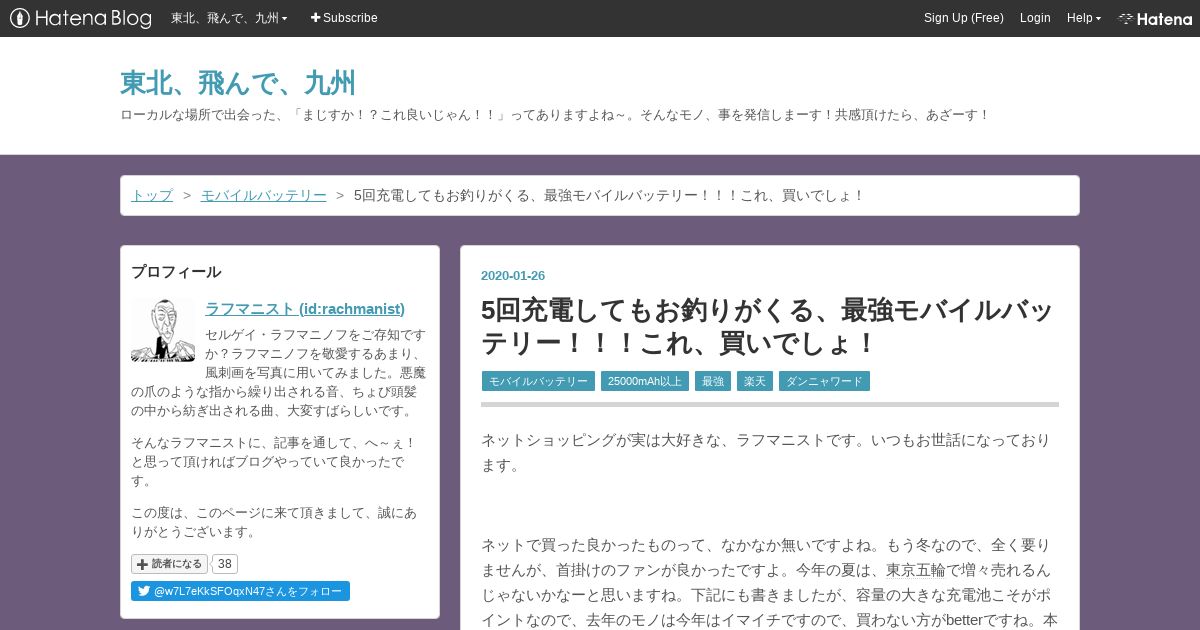Click the 読者になる subscribe button
The width and height of the screenshot is (1200, 630).
pyautogui.click(x=169, y=564)
